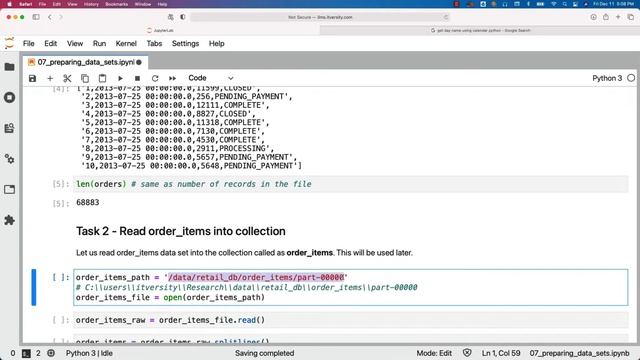This screenshot has width=640, height=360.
Task: Open the File menu
Action: coord(29,44)
